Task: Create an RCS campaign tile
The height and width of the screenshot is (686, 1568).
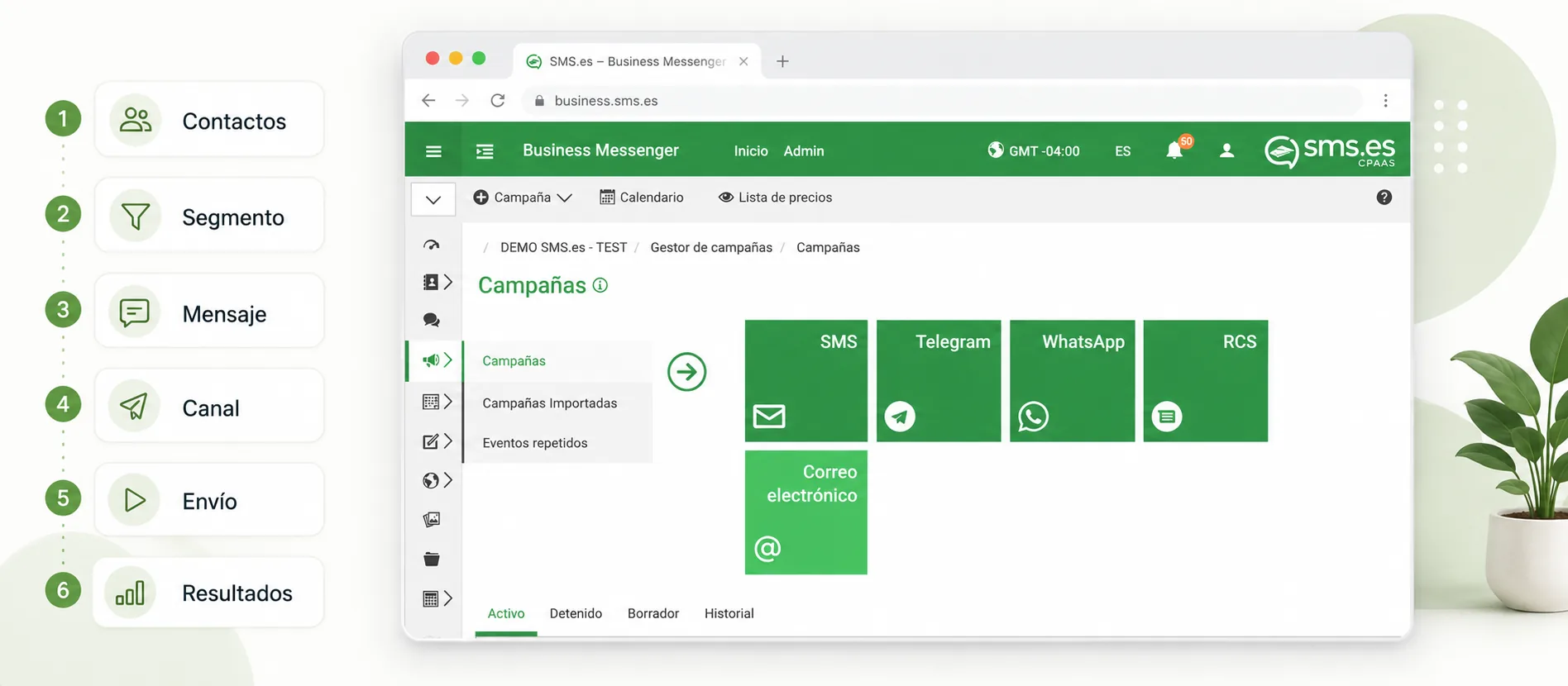Action: pos(1206,381)
